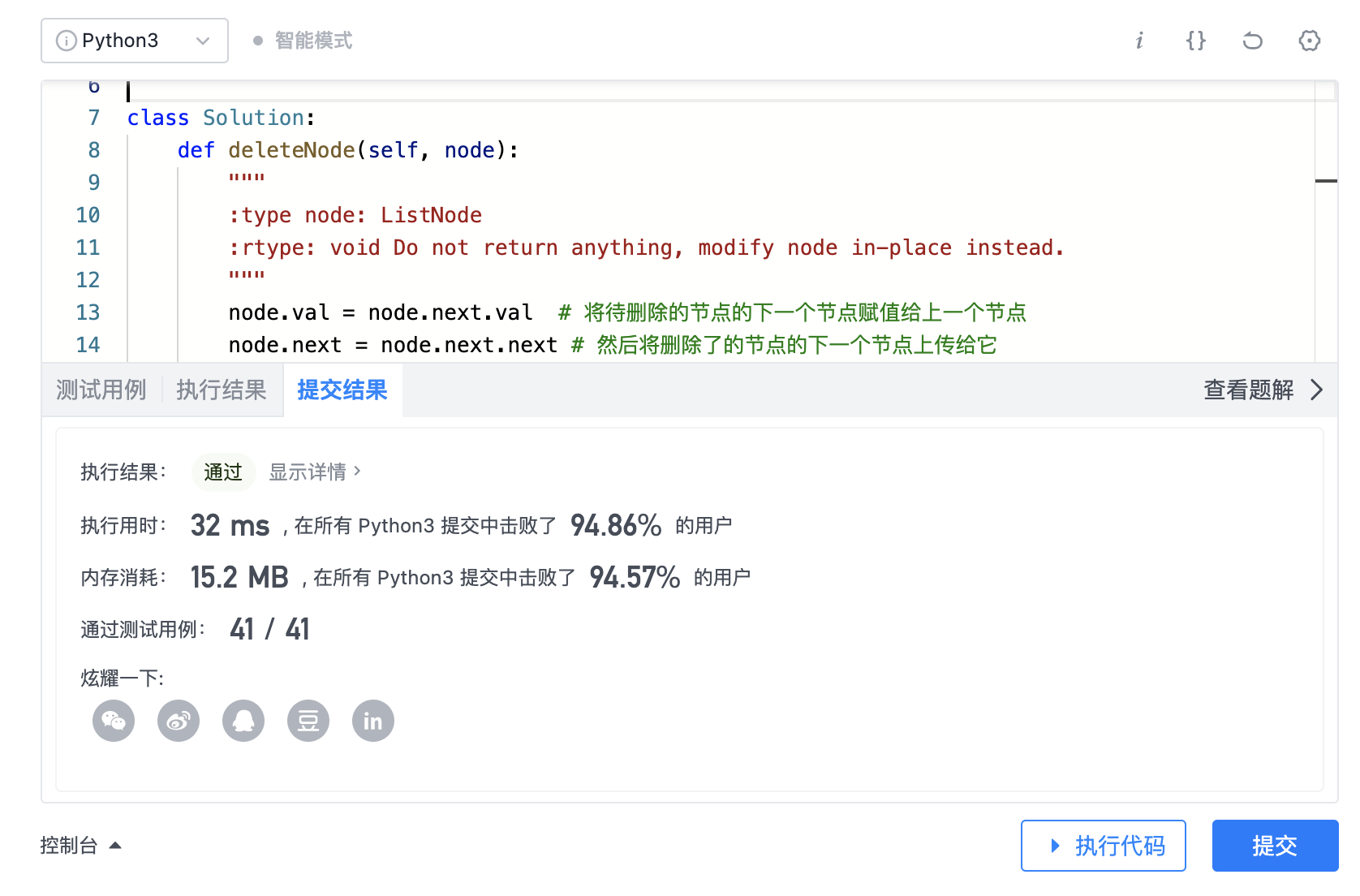Switch to the 测试用例 tab
The width and height of the screenshot is (1360, 896).
click(x=100, y=390)
